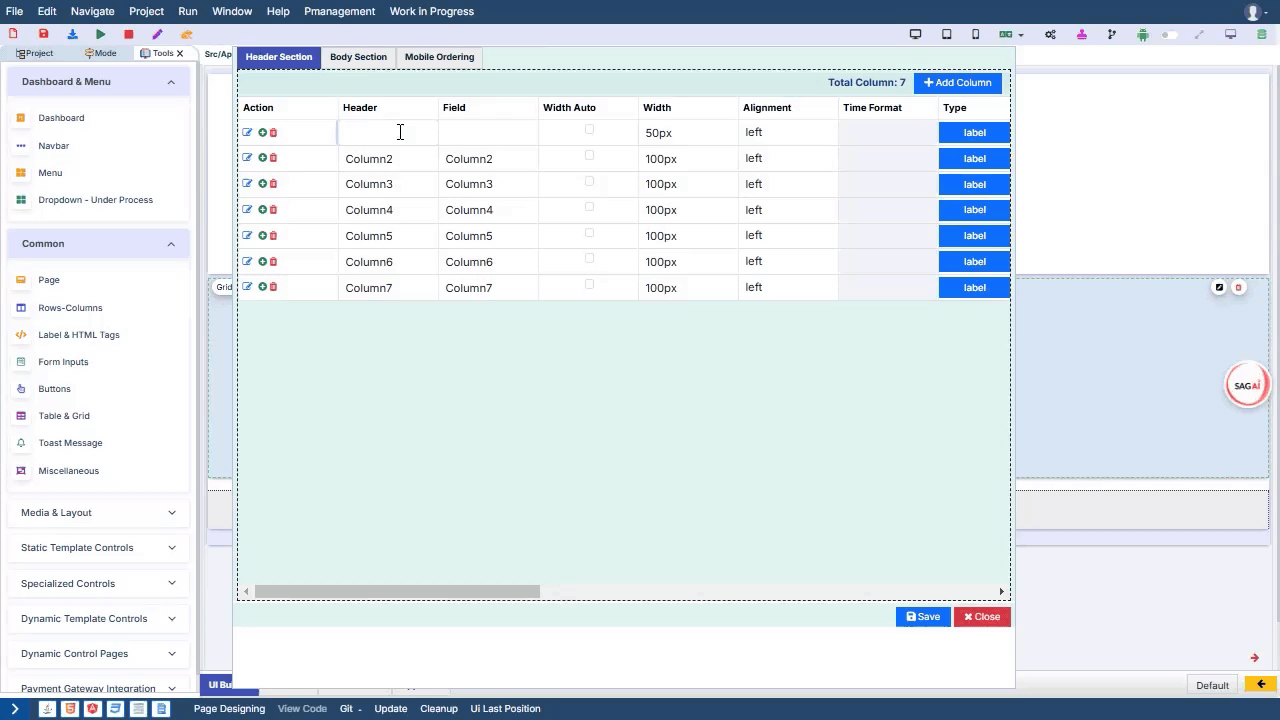Click the red delete icon on grid widget
This screenshot has width=1280, height=720.
[1238, 288]
